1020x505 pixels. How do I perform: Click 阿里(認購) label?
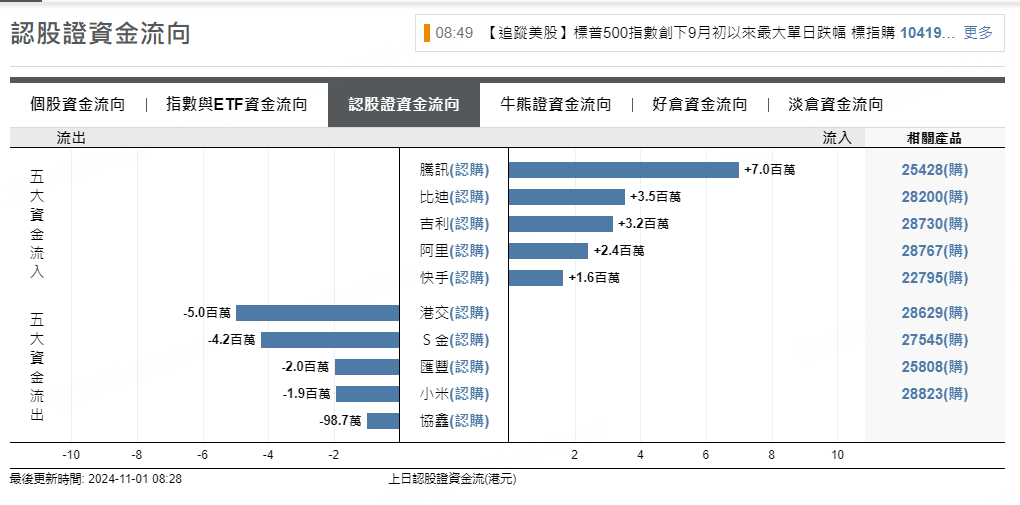click(454, 251)
